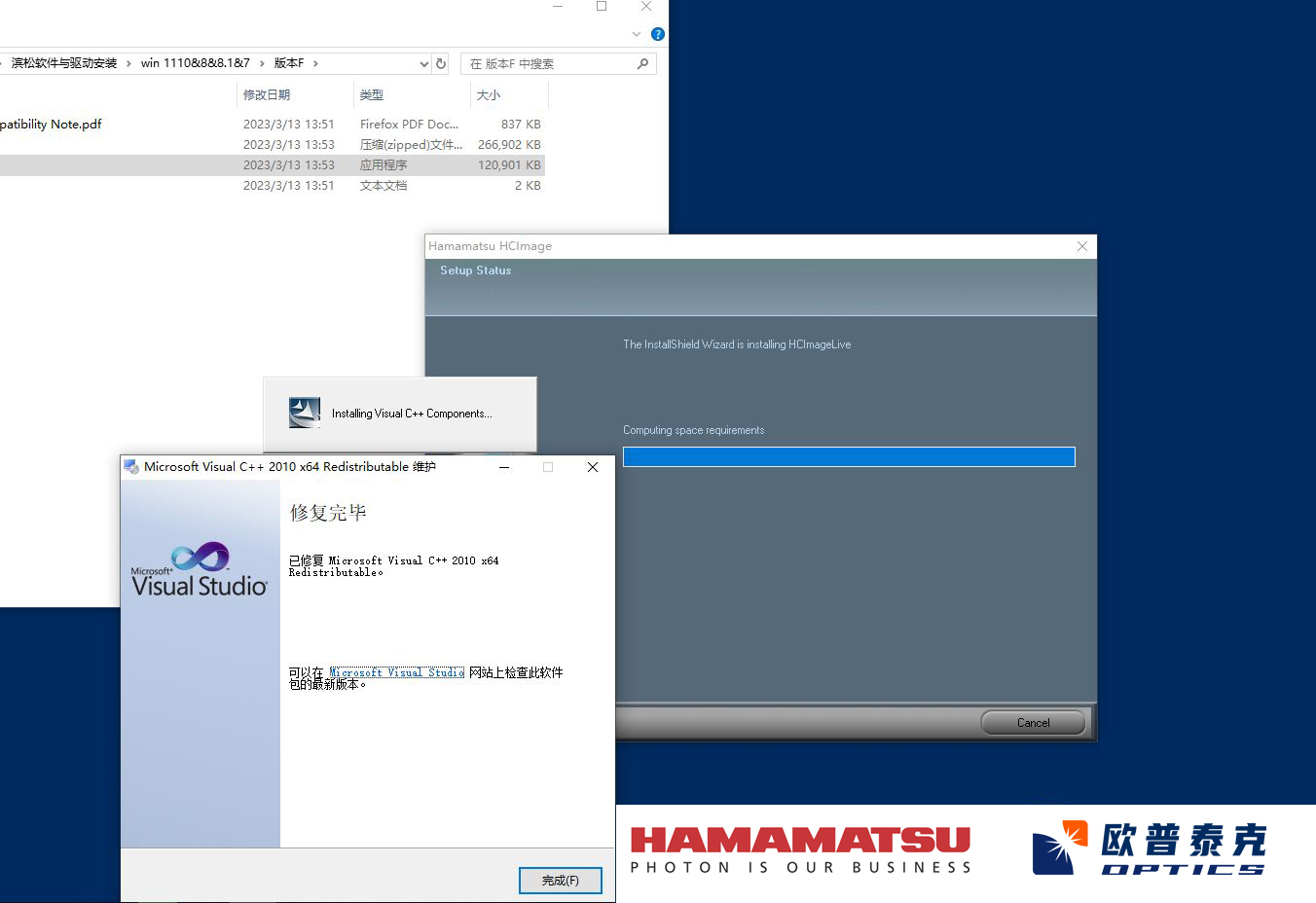Click the 欧普泰克 Optics logo
This screenshot has height=903, width=1316.
pos(1149,848)
